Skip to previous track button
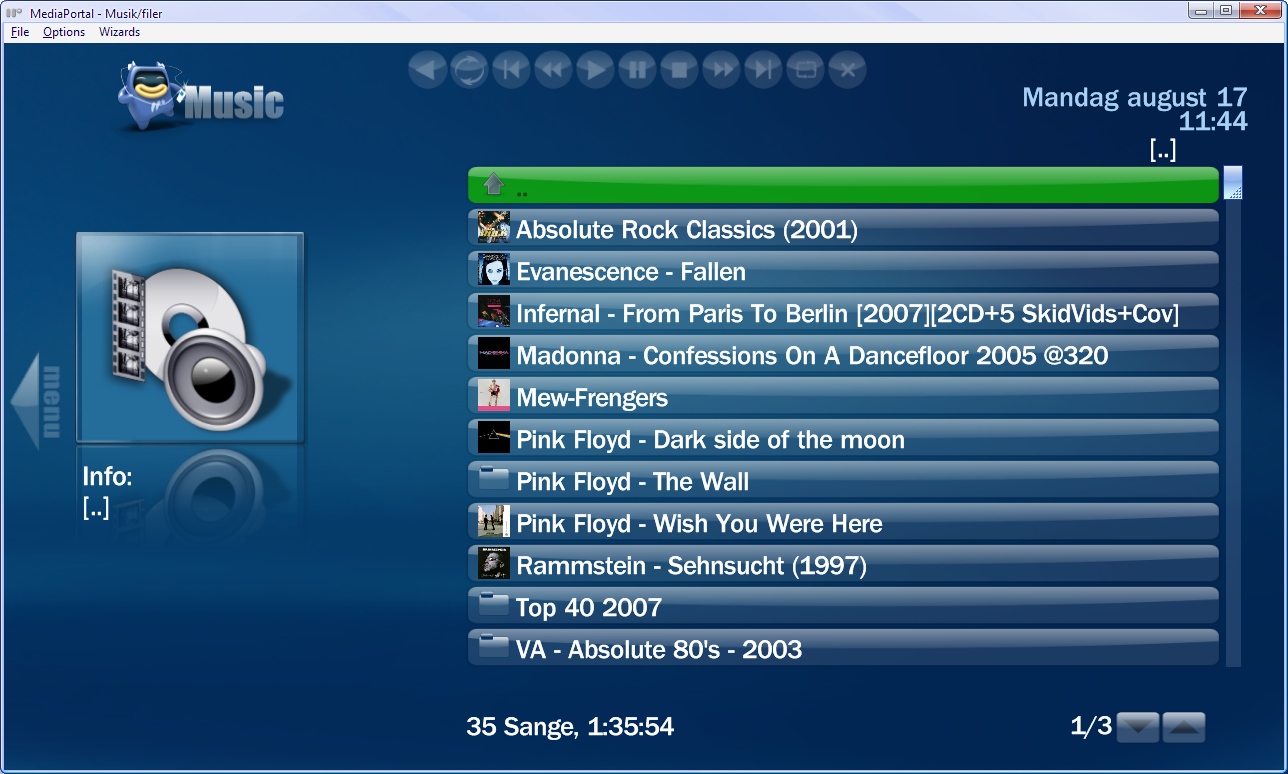 click(x=511, y=70)
